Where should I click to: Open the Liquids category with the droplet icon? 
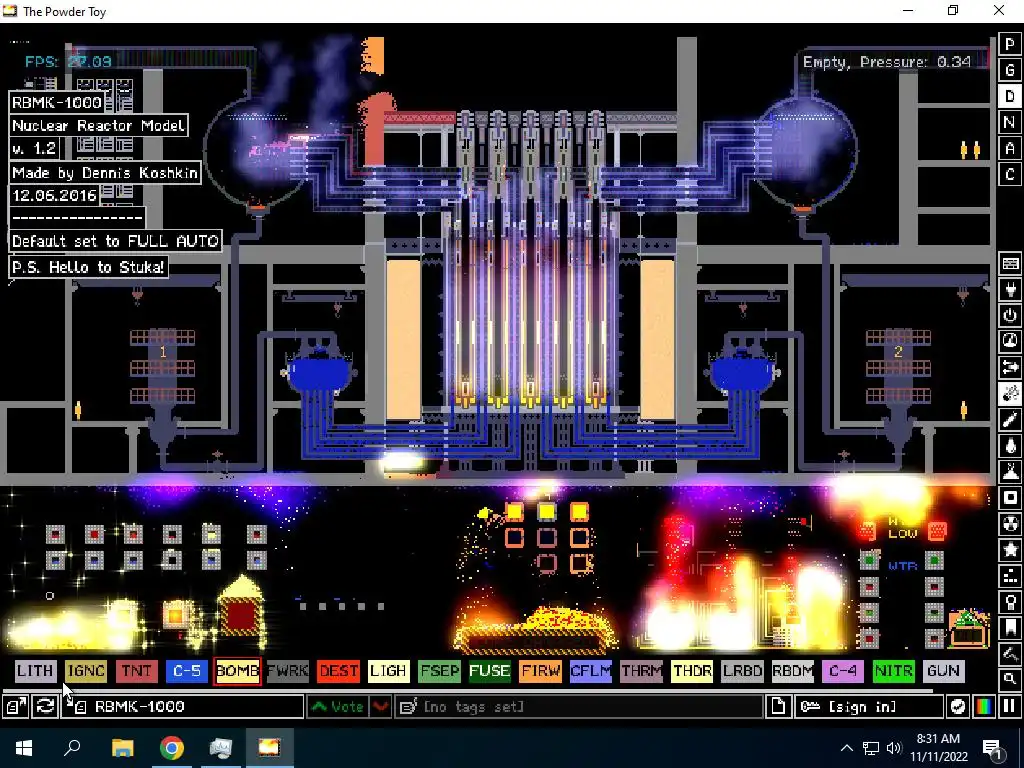1010,446
